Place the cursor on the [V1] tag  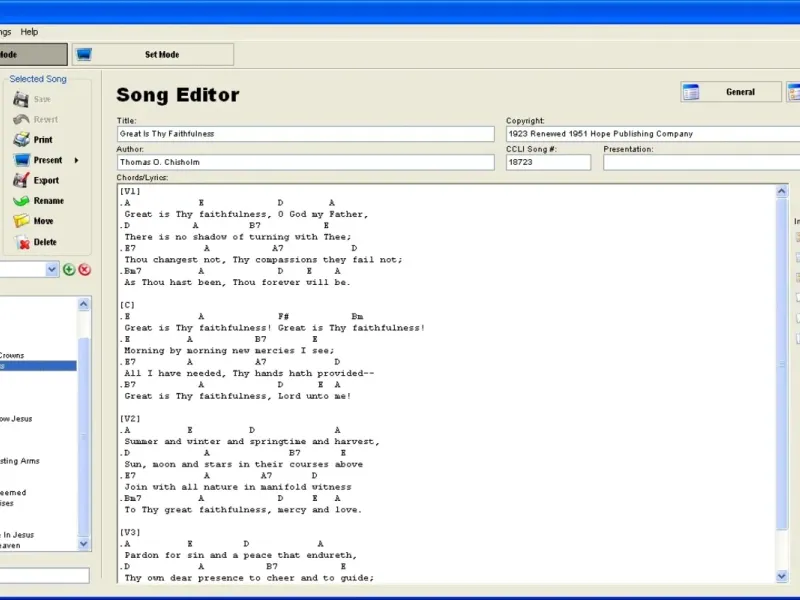(x=130, y=191)
